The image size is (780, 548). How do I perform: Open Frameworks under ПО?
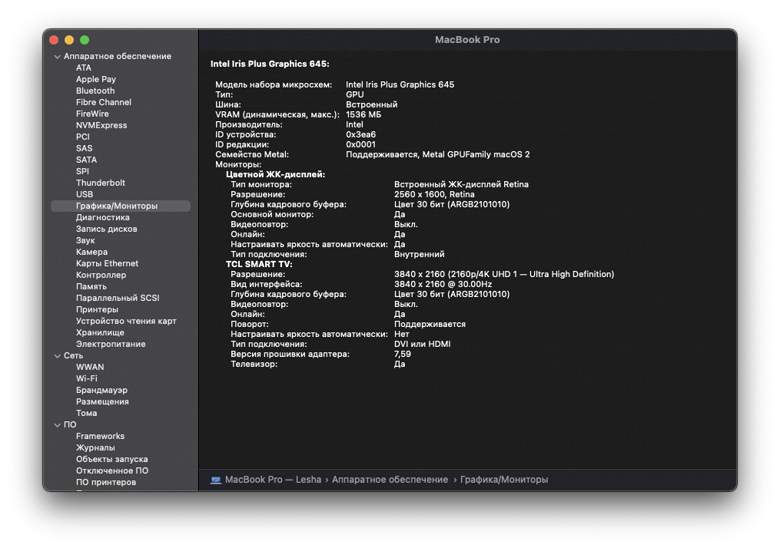(x=100, y=436)
